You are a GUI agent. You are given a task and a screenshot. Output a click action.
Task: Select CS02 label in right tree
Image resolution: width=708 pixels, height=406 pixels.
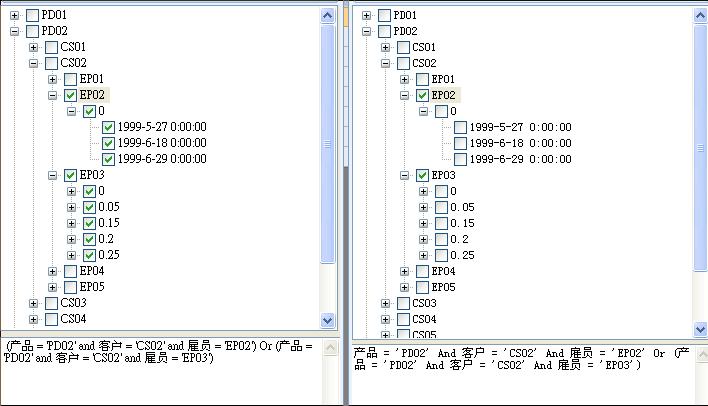[424, 63]
